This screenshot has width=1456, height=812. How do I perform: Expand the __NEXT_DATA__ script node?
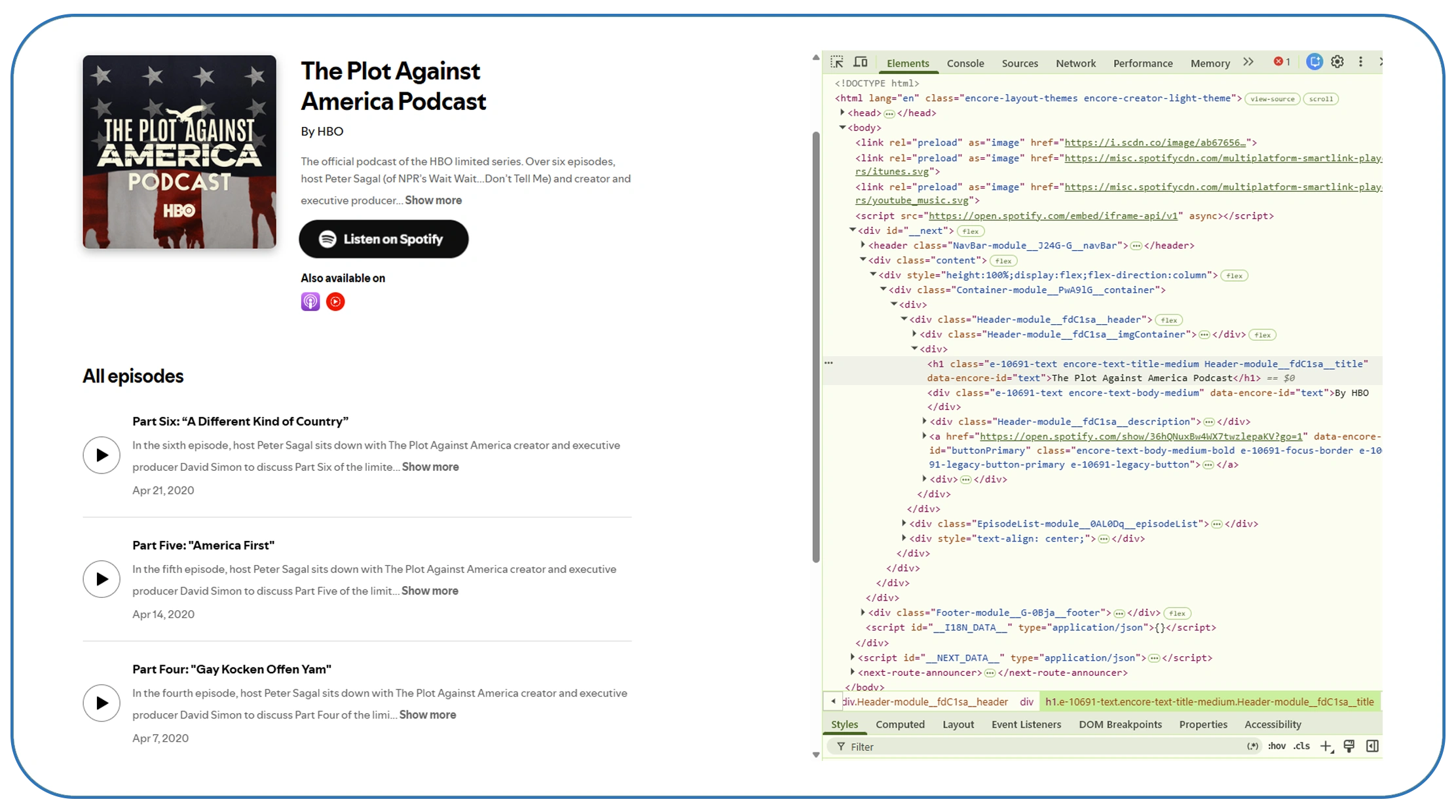tap(853, 657)
